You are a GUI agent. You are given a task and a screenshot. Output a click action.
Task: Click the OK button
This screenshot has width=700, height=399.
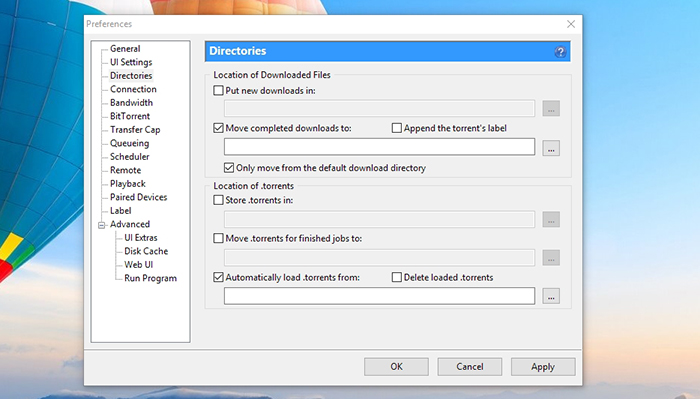(x=396, y=367)
